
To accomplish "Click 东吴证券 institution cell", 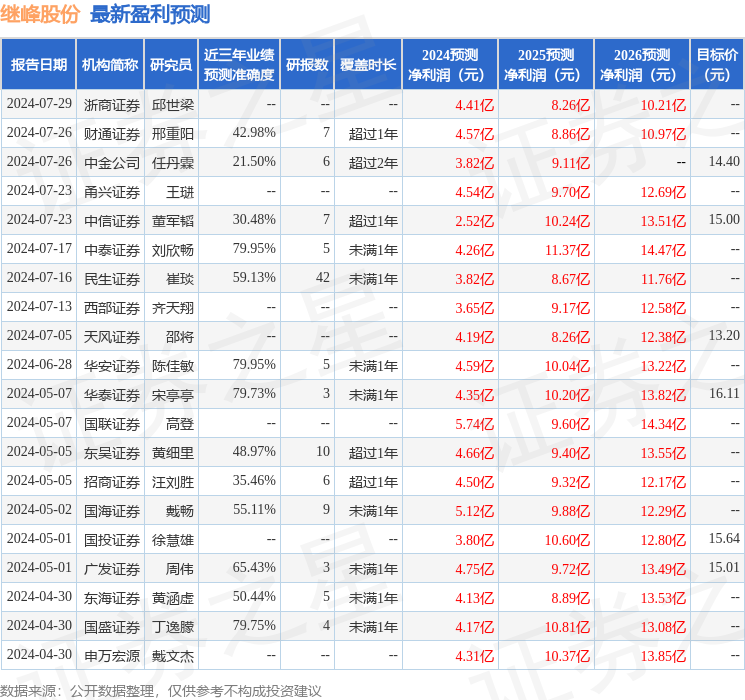I will point(112,452).
